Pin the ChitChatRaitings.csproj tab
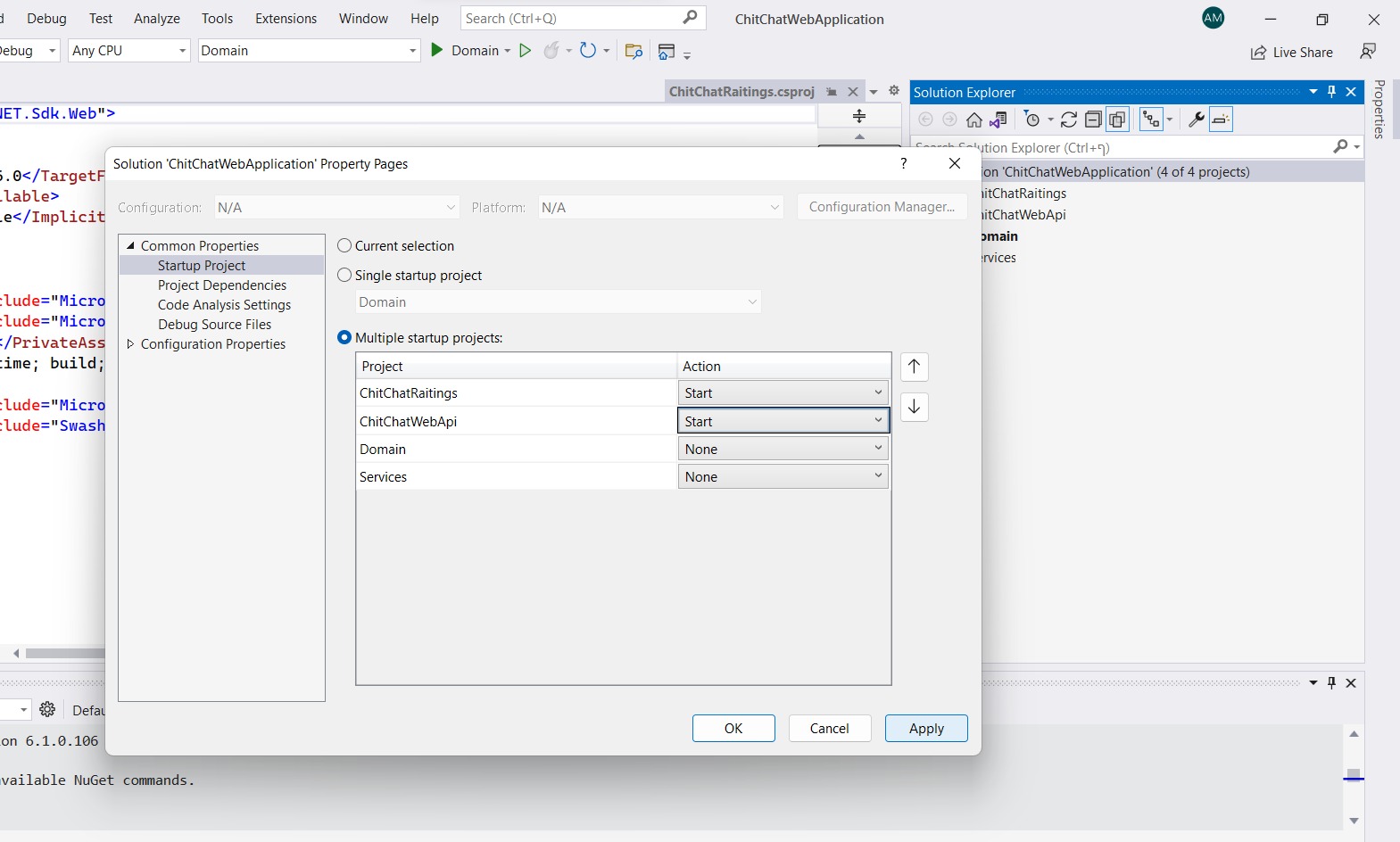Image resolution: width=1400 pixels, height=842 pixels. pos(832,92)
